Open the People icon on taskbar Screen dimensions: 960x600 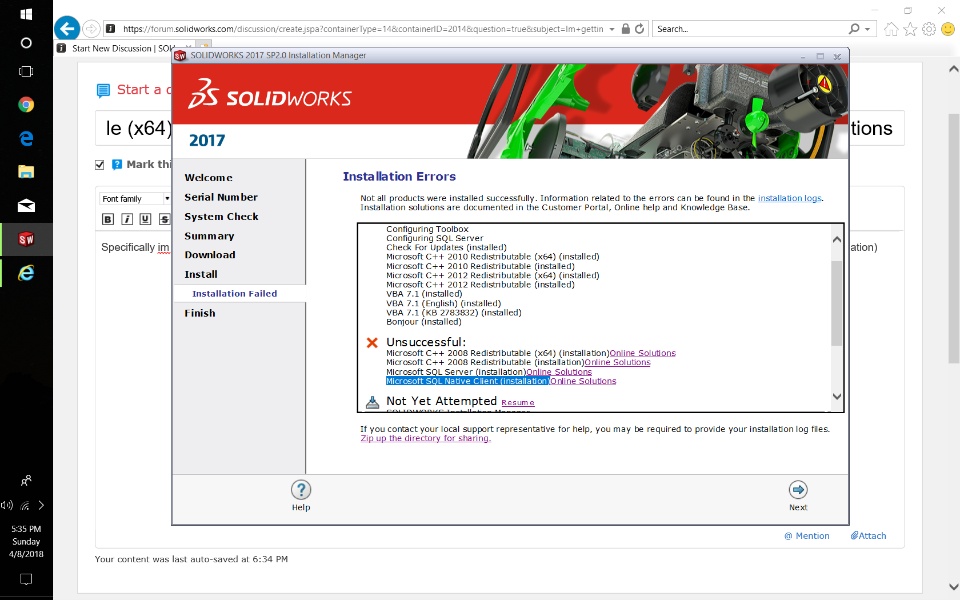26,481
